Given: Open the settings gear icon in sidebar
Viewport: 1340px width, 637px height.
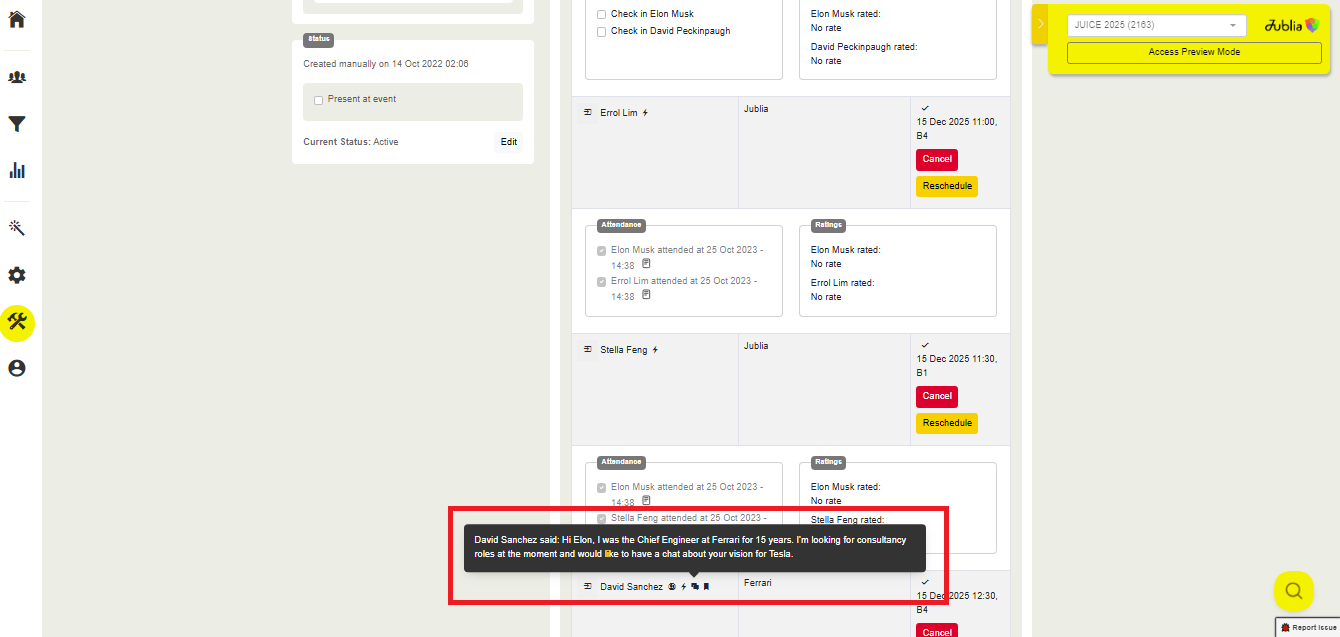Looking at the screenshot, I should [x=17, y=275].
